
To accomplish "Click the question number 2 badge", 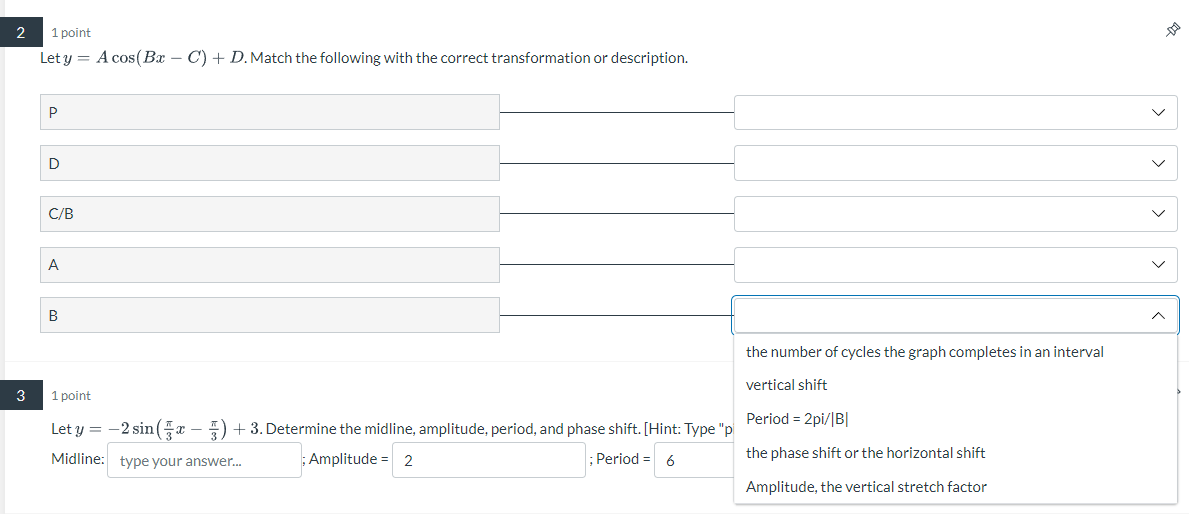I will tap(20, 33).
